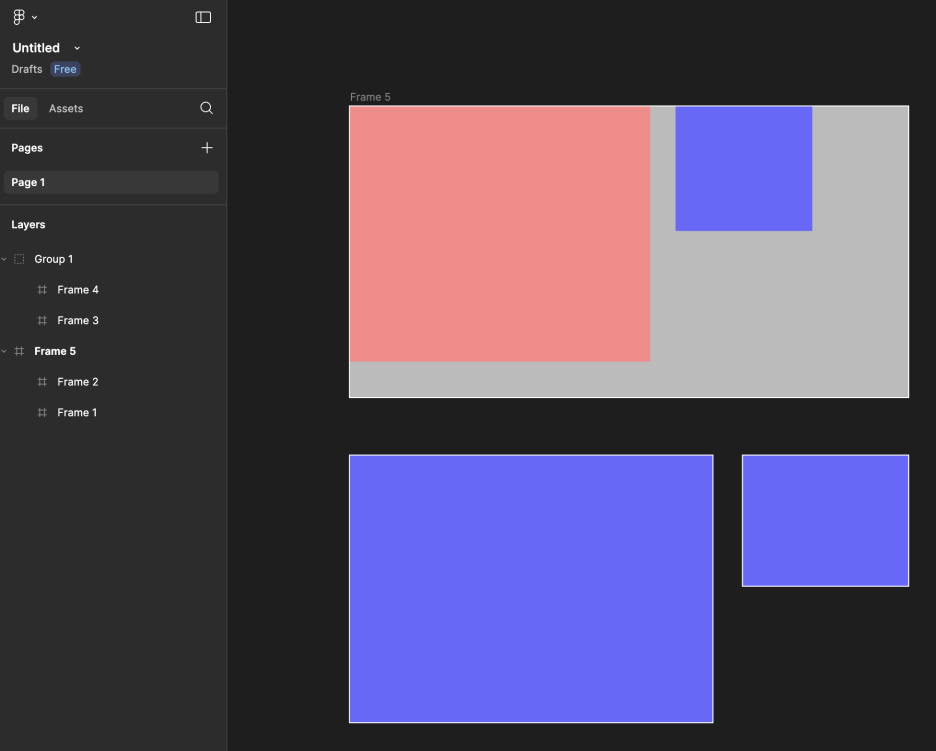Image resolution: width=936 pixels, height=751 pixels.
Task: Switch to the Assets tab
Action: 66,108
